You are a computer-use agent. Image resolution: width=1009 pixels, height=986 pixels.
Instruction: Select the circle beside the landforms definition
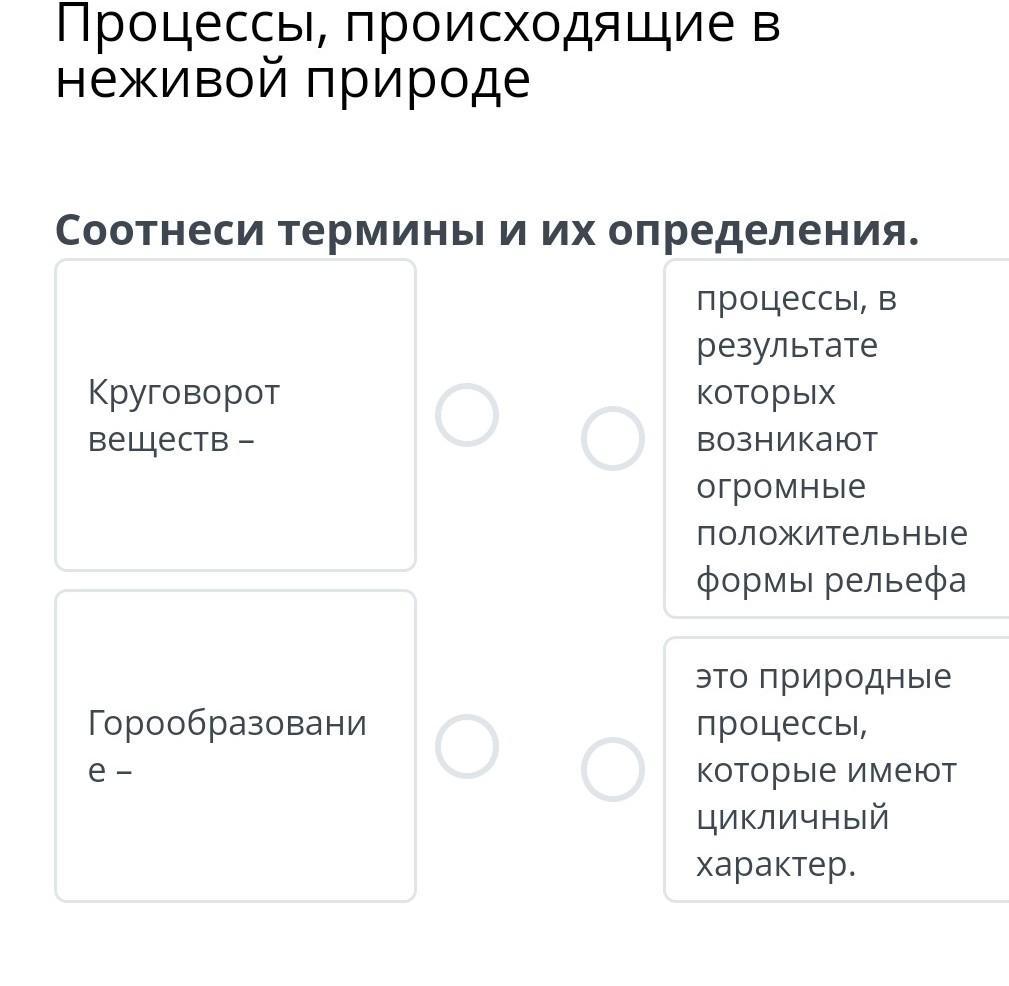tap(612, 438)
